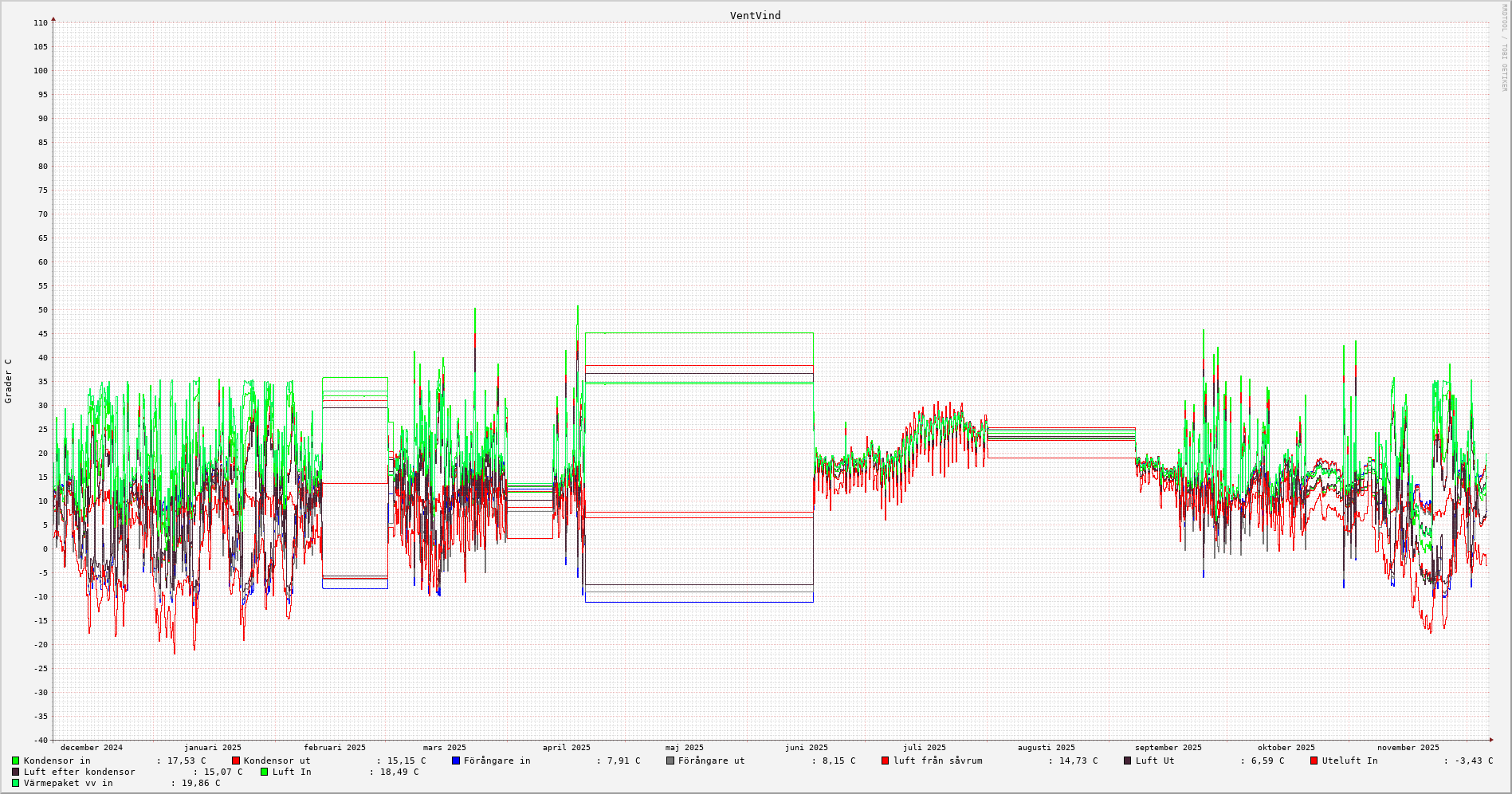
Task: Click the maj 2025 x-axis label
Action: click(684, 748)
